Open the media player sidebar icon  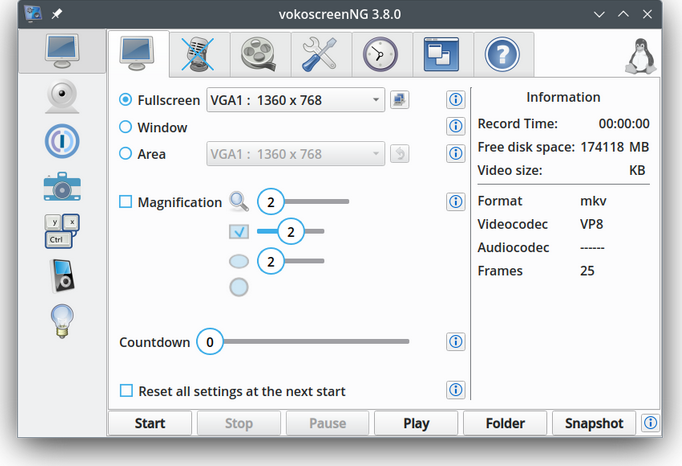point(61,277)
